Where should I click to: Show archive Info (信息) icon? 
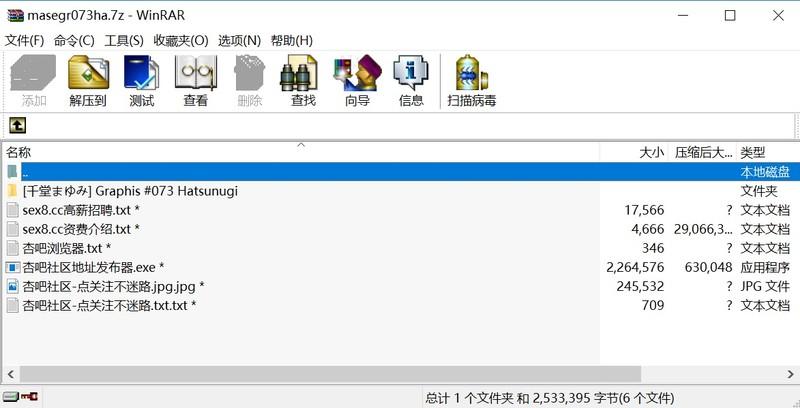(411, 80)
